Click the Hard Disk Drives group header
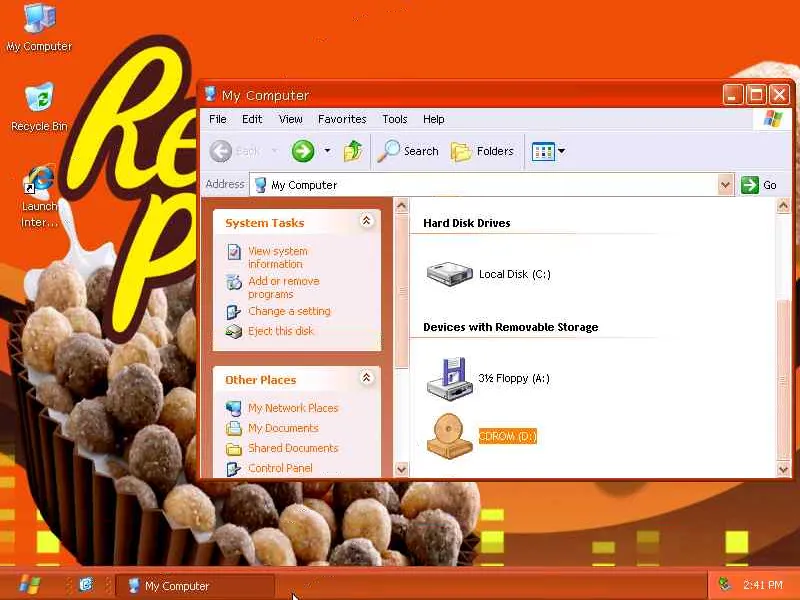 (x=467, y=223)
